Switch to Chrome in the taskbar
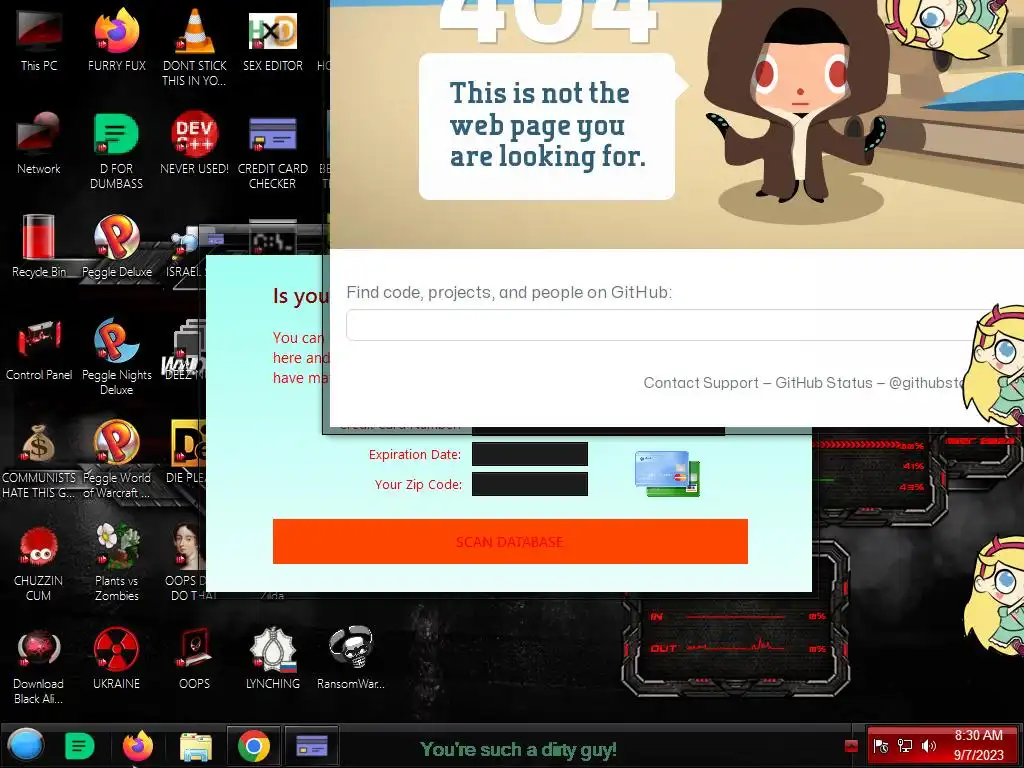This screenshot has width=1024, height=768. pyautogui.click(x=254, y=745)
